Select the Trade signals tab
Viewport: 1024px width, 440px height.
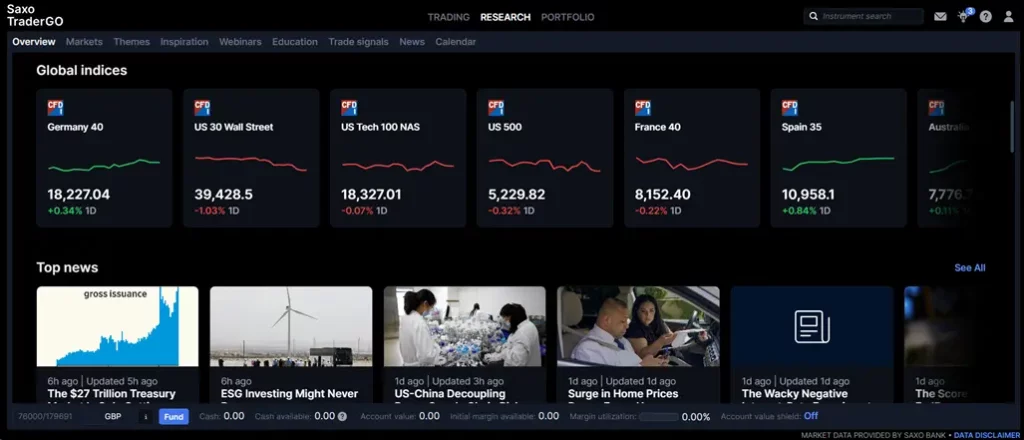pos(359,42)
